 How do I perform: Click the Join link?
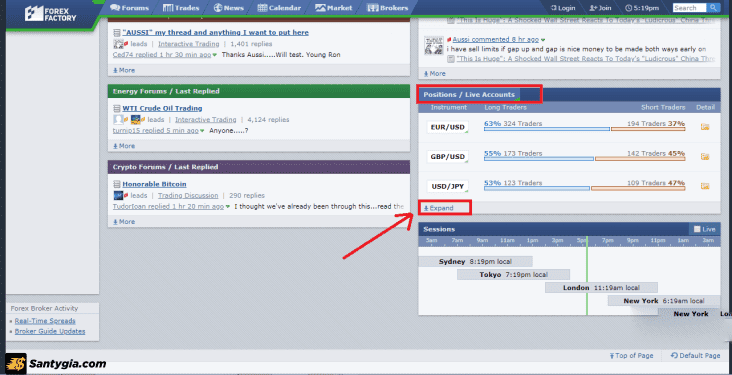600,8
